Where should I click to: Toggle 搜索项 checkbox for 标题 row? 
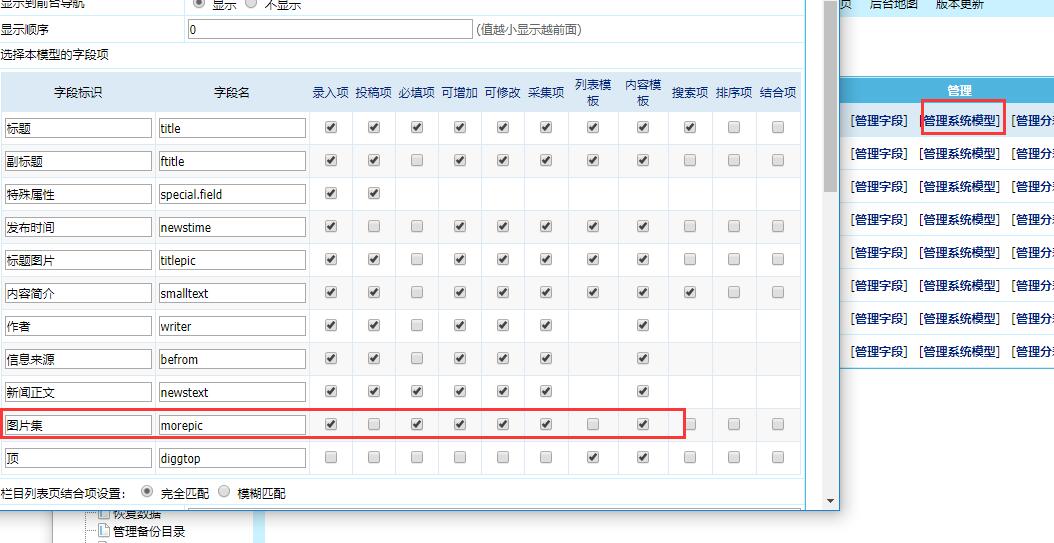tap(690, 128)
